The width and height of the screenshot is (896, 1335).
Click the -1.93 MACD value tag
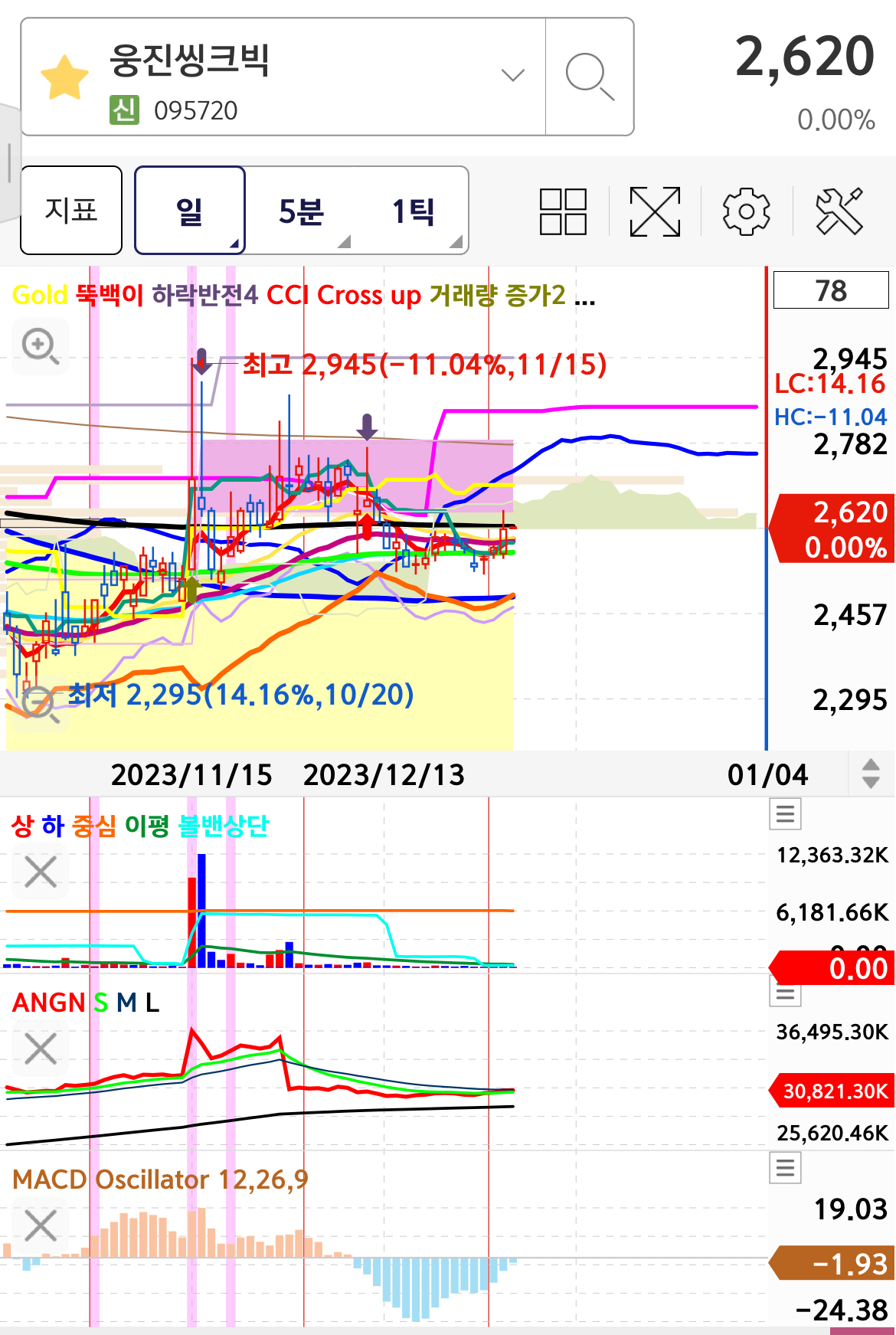tap(833, 1264)
